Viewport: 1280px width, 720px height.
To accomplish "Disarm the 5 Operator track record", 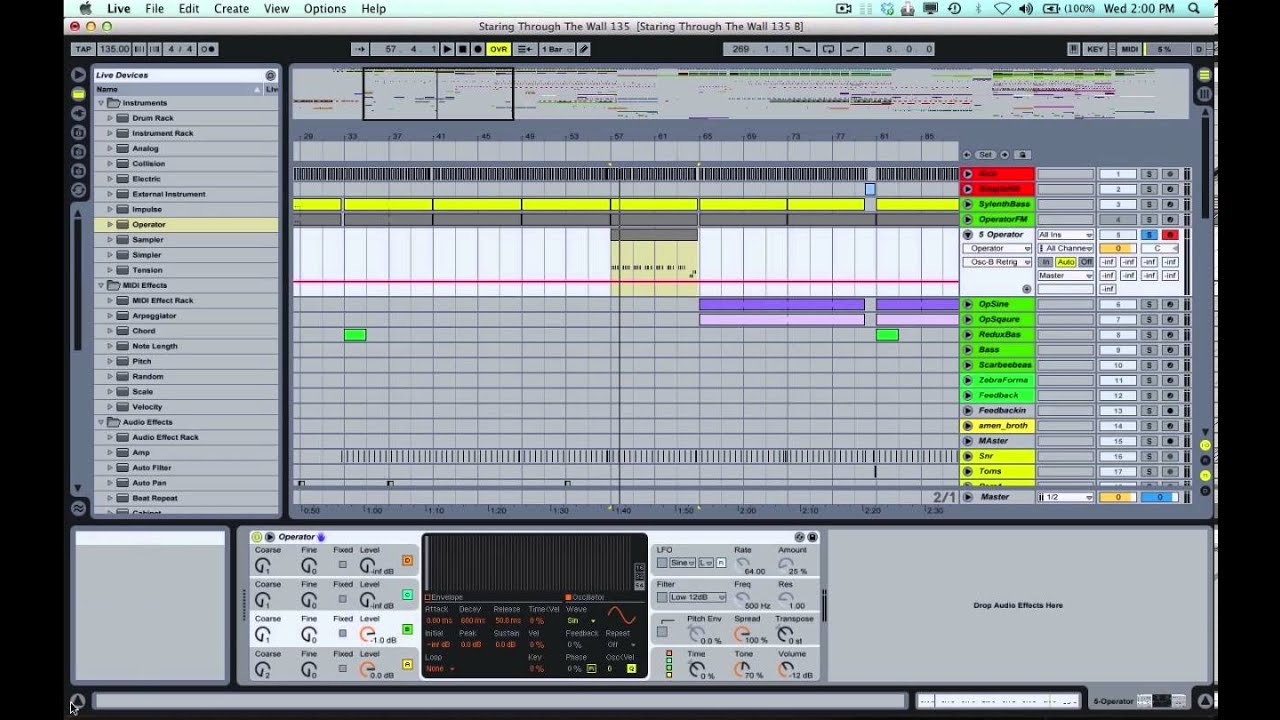I will (1169, 235).
